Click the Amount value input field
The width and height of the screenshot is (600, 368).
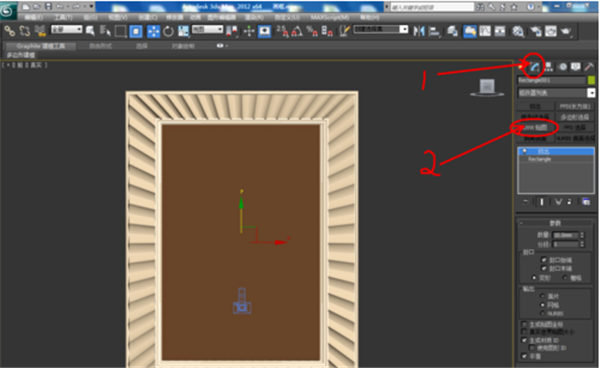click(565, 235)
